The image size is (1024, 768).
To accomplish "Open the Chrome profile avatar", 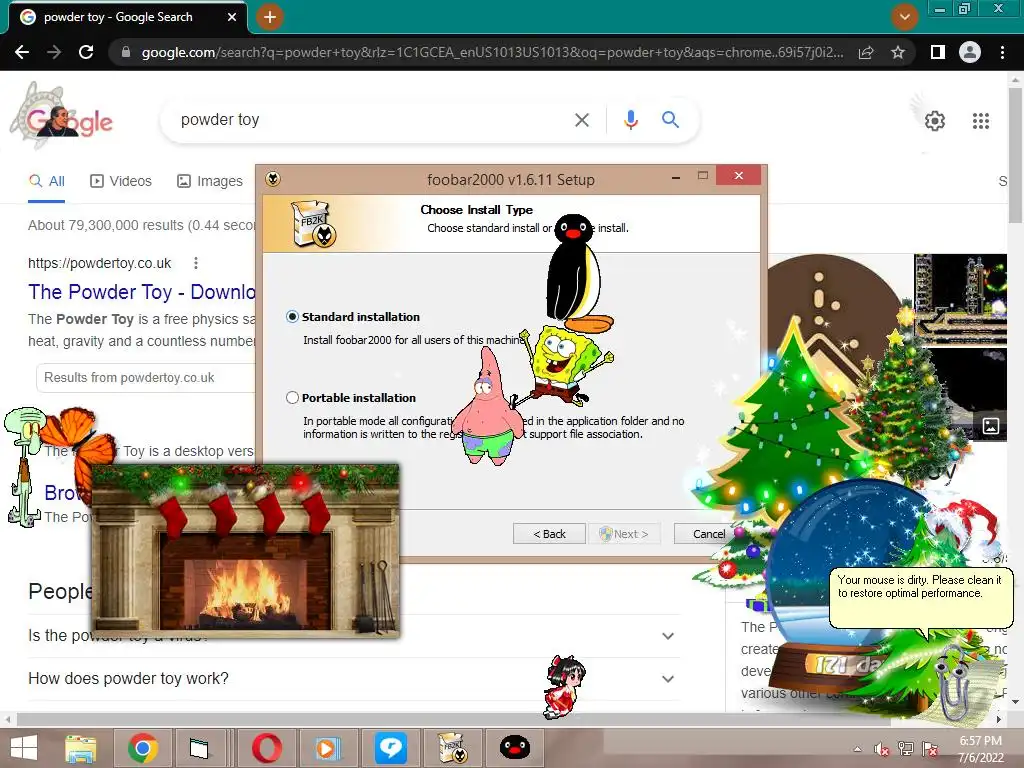I will point(970,52).
